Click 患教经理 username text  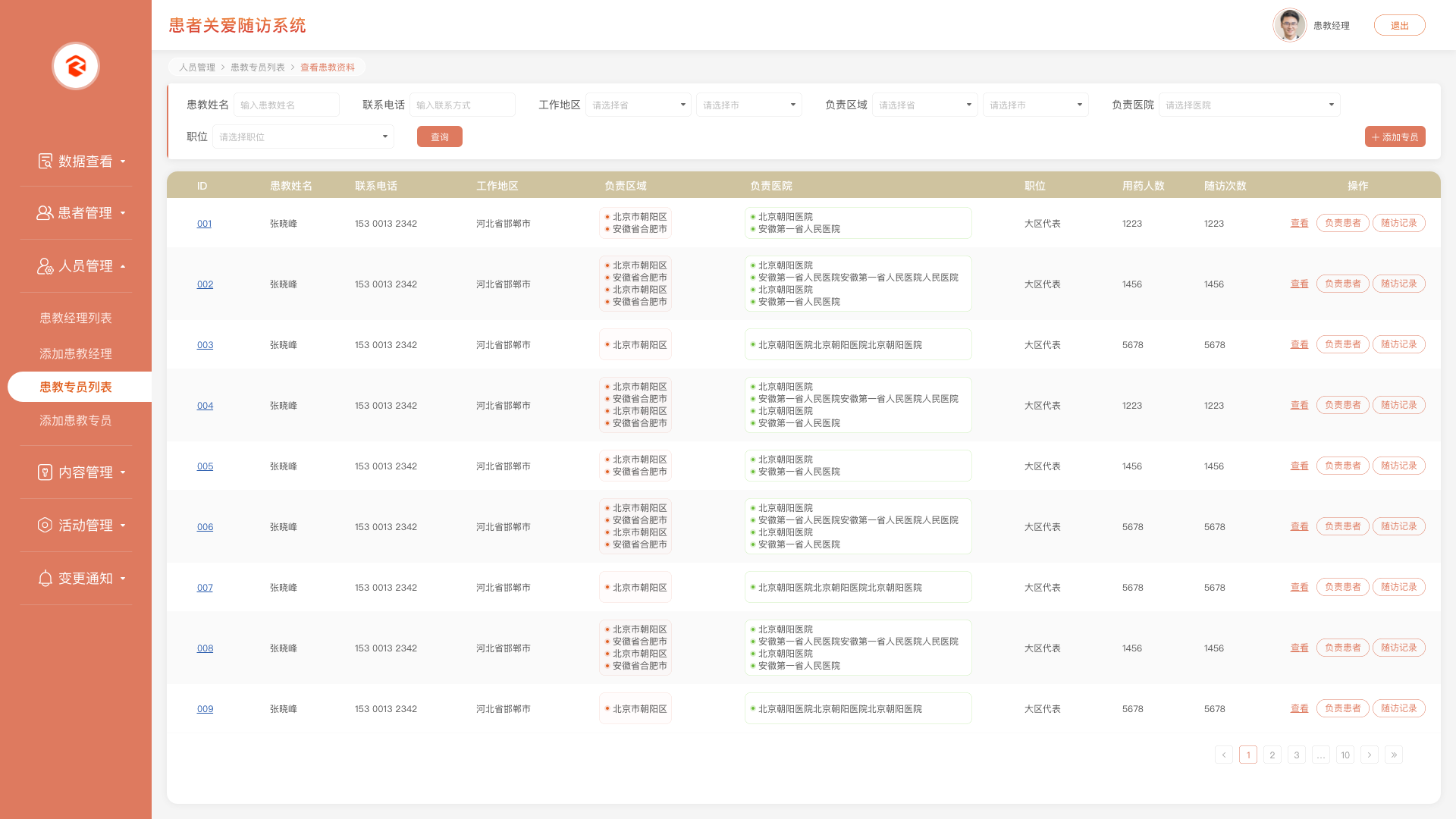pos(1332,26)
